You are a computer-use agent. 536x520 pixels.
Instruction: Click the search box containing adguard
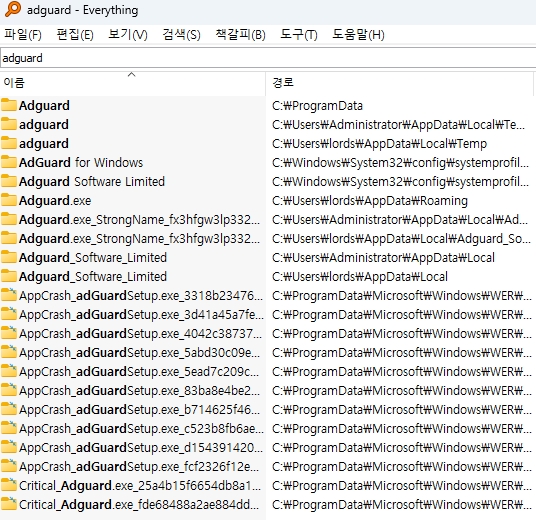[x=268, y=58]
